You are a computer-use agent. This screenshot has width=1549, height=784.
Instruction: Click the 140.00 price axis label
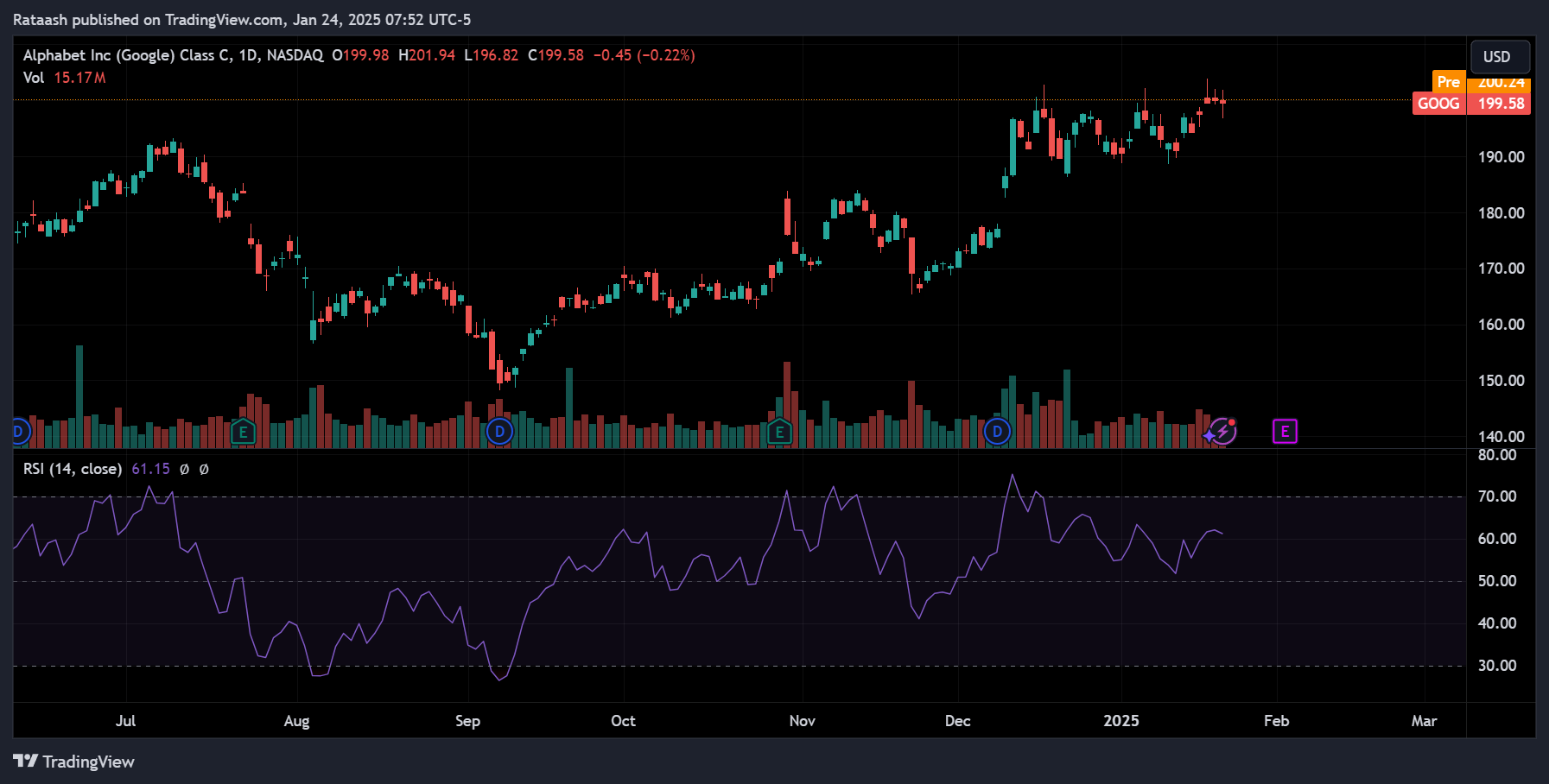click(1501, 437)
